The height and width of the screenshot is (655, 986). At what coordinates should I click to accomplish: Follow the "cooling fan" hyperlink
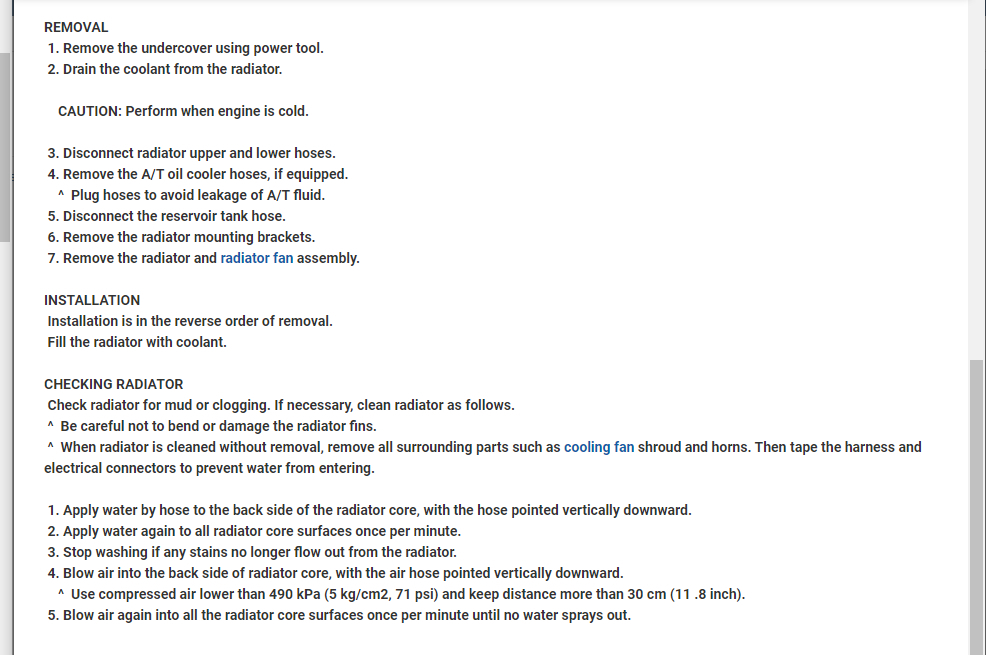coord(598,447)
